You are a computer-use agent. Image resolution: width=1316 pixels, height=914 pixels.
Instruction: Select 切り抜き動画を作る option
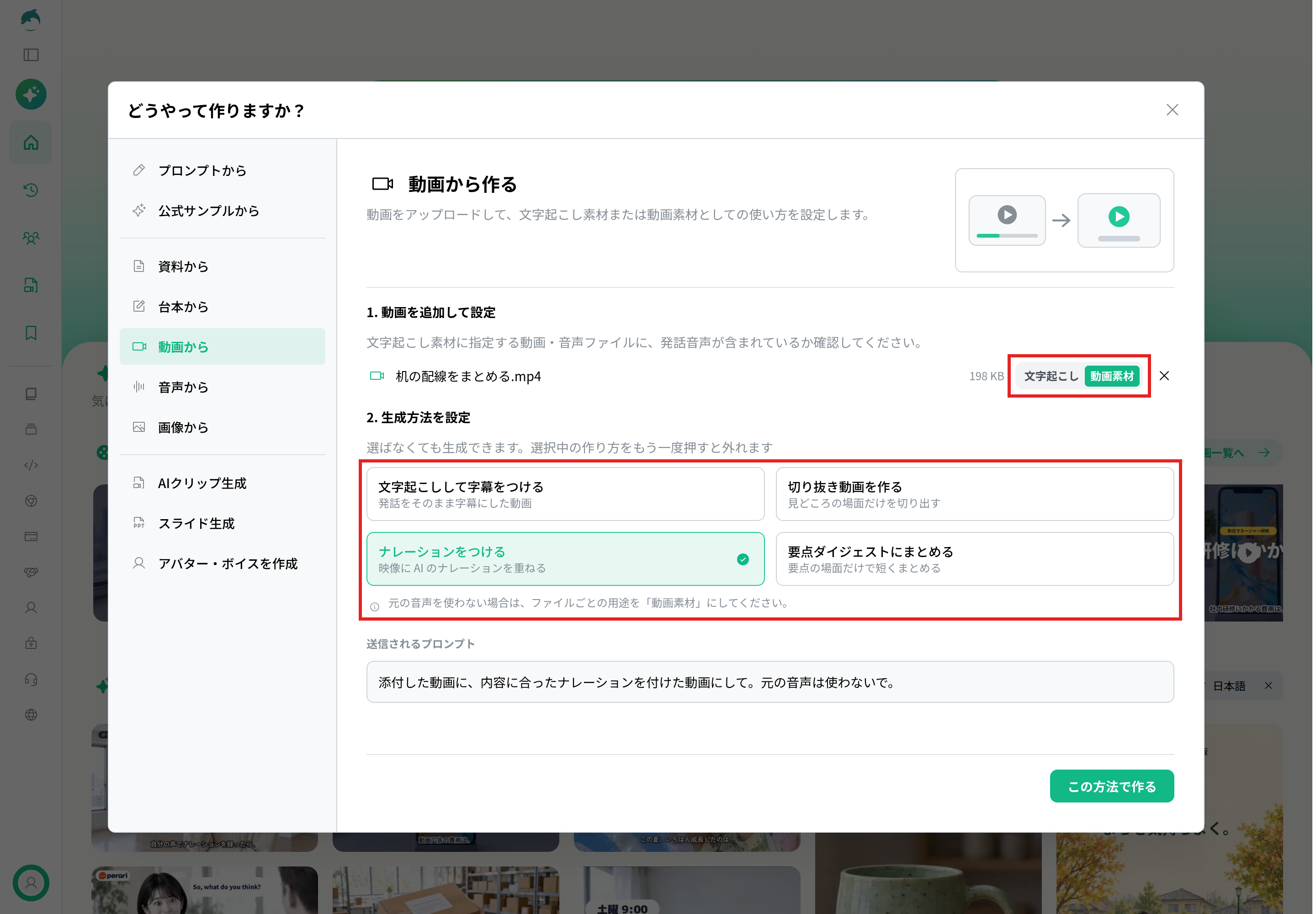(975, 494)
